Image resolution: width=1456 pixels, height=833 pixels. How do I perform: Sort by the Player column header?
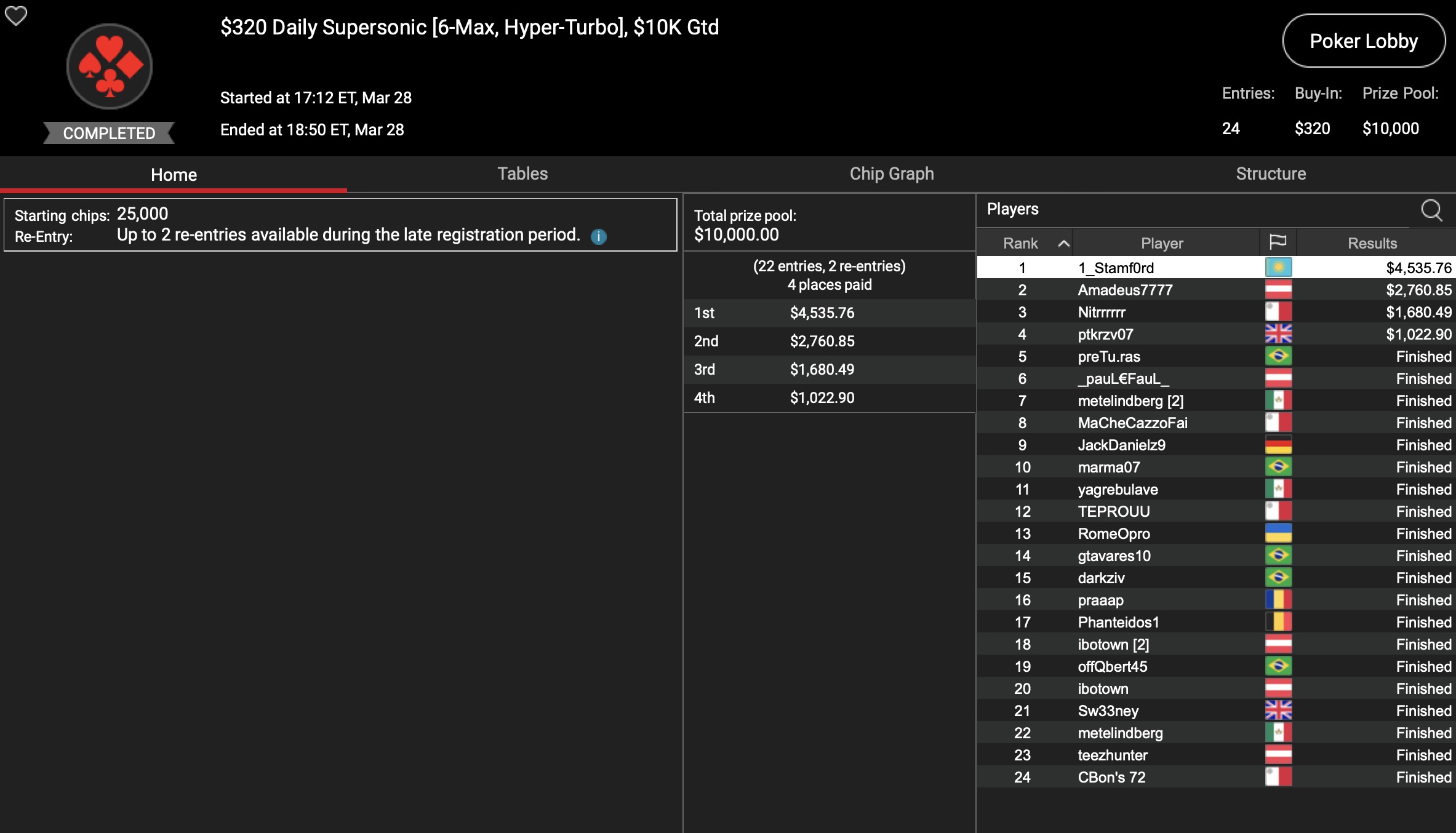(x=1162, y=243)
